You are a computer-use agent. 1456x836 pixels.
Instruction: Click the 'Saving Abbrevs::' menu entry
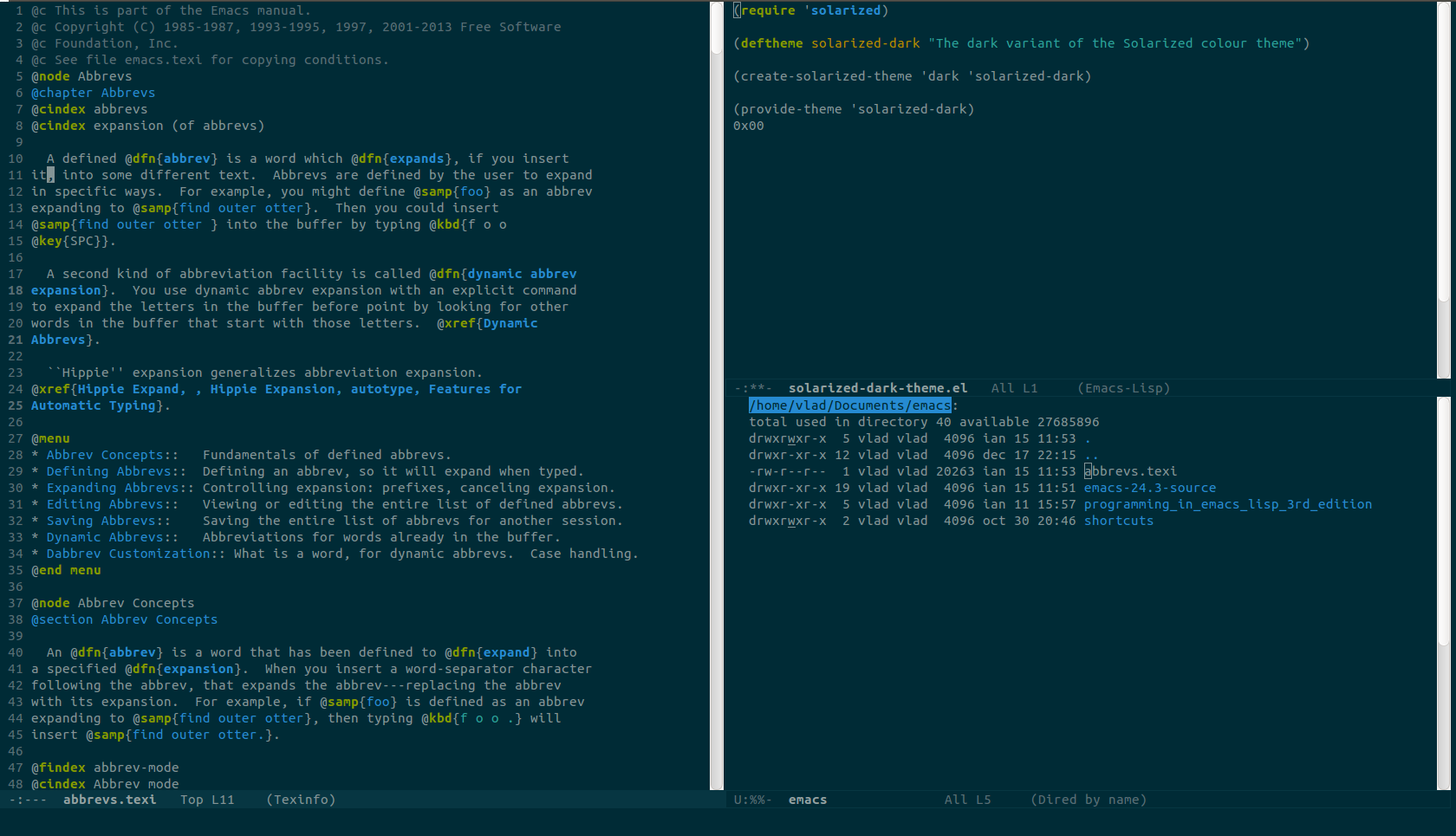108,521
